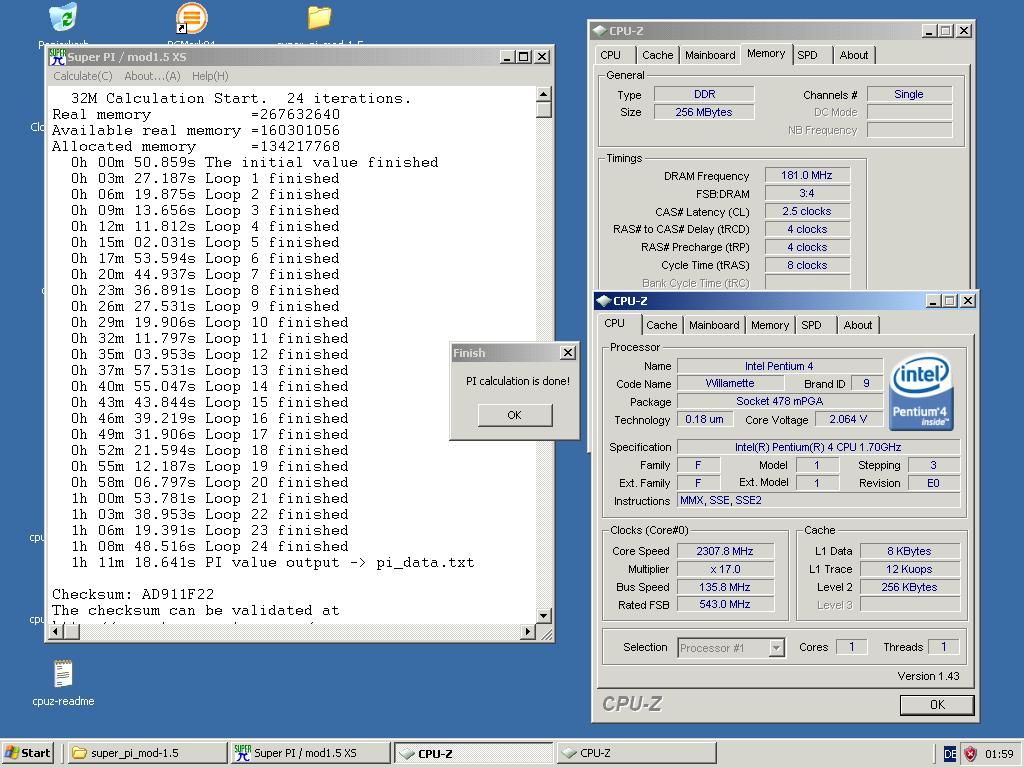
Task: Click the Multiplier x 17.0 field
Action: [x=725, y=569]
